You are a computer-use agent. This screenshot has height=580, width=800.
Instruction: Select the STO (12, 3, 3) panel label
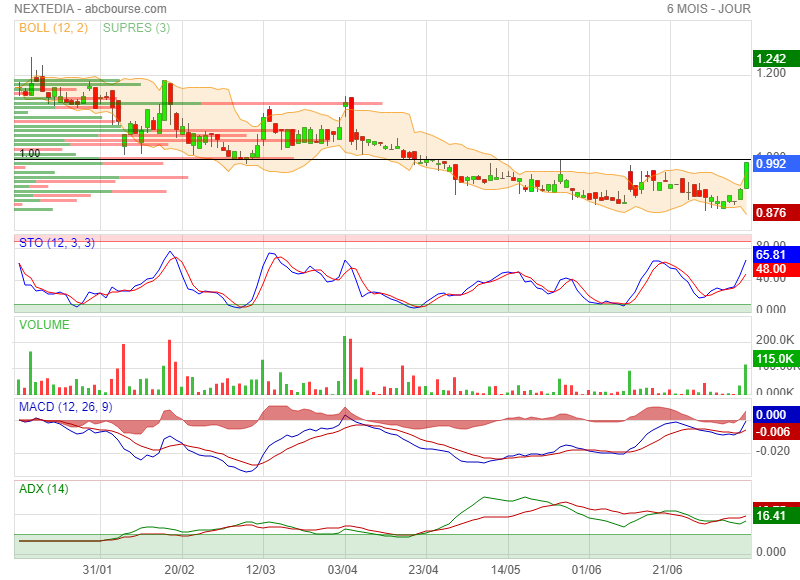click(x=56, y=243)
